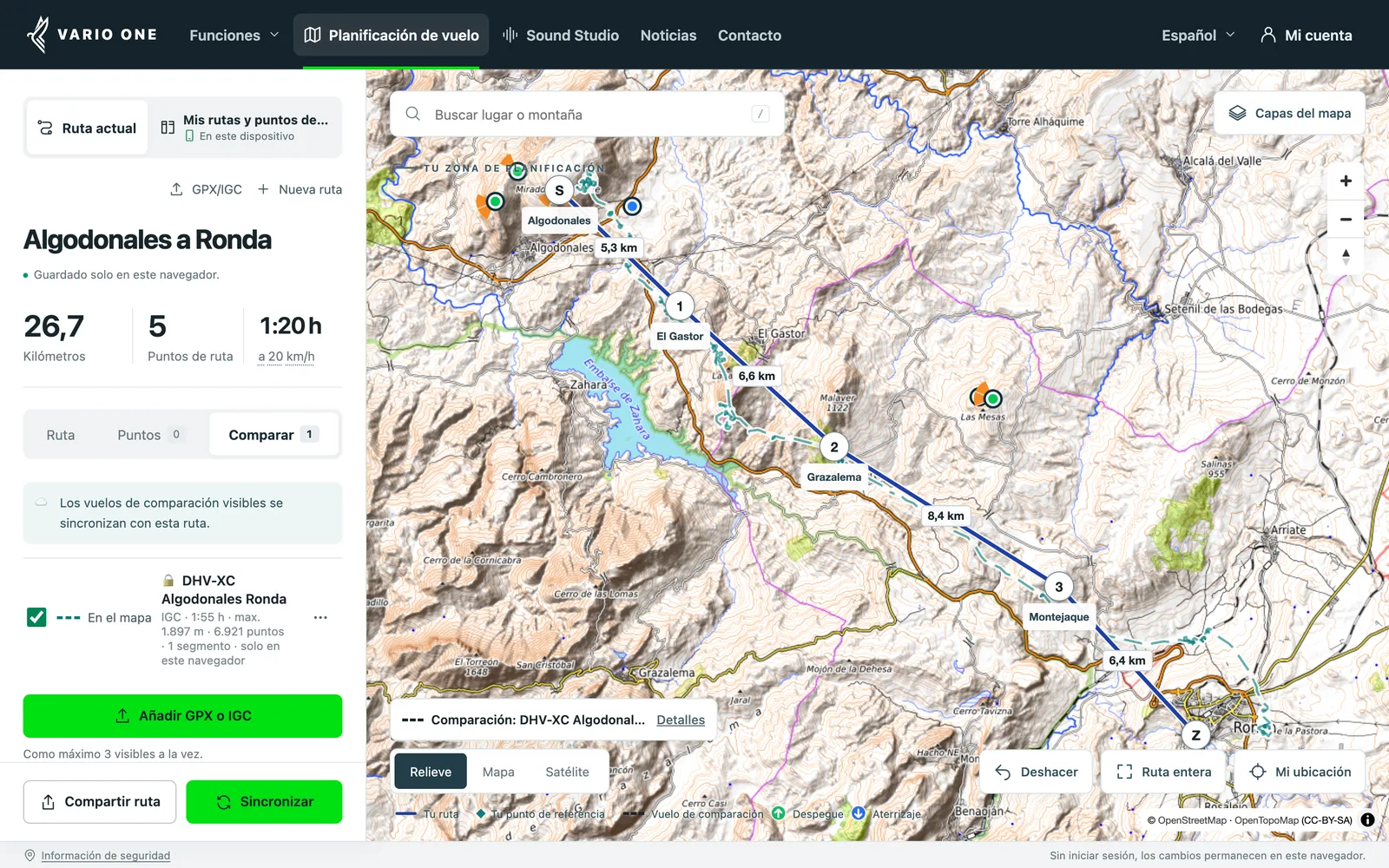Create a Nueva ruta

[300, 189]
